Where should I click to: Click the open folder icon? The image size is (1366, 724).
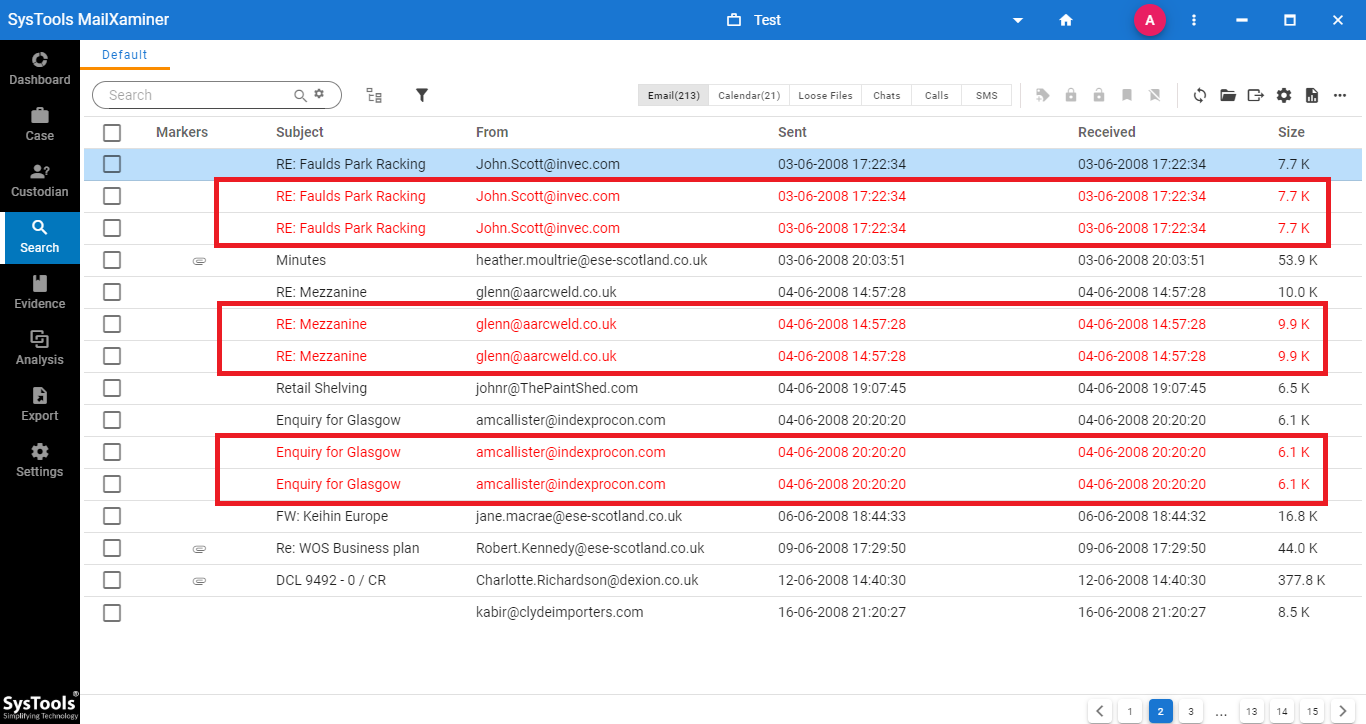pos(1228,95)
